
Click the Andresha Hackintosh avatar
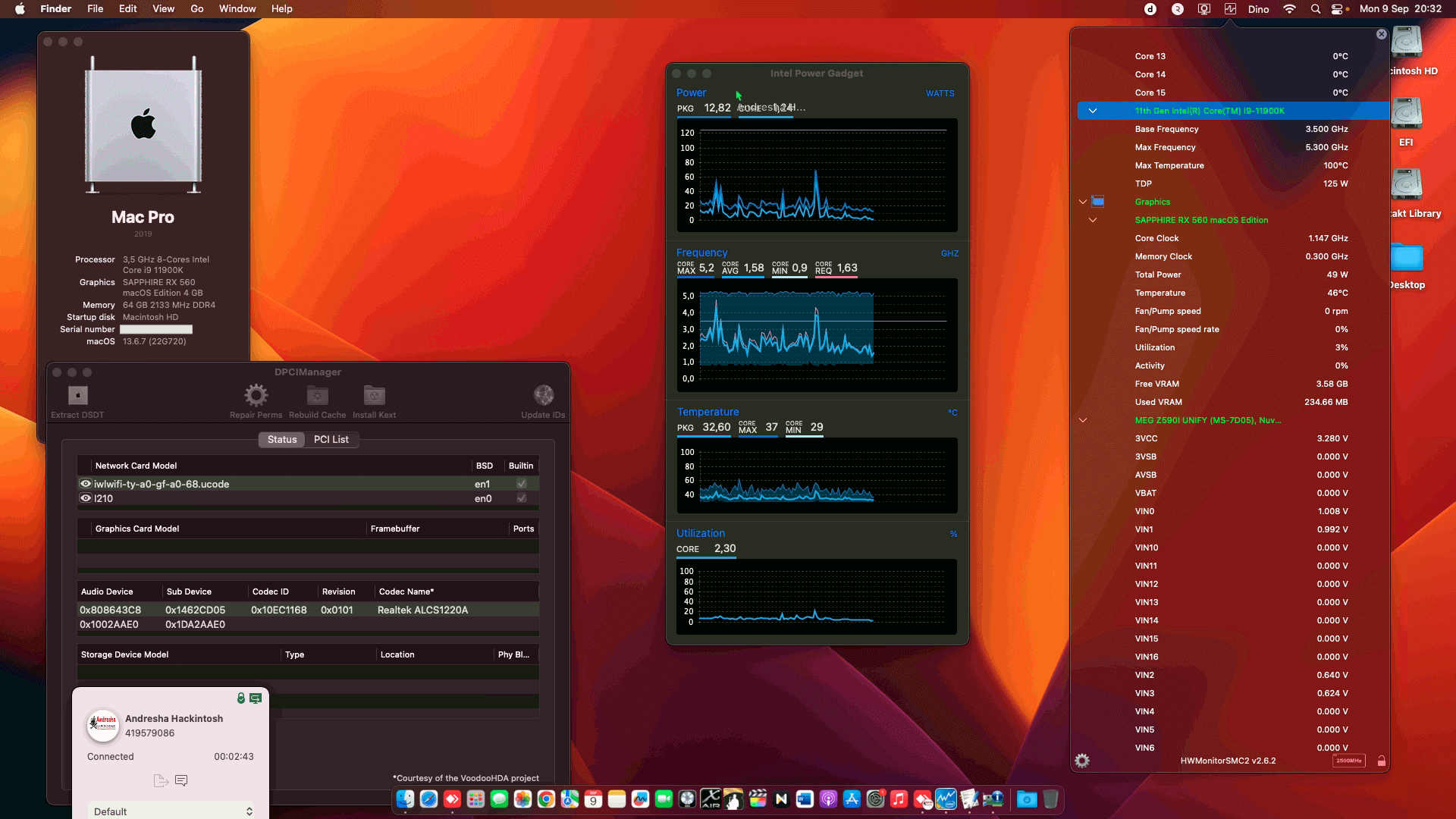point(103,725)
